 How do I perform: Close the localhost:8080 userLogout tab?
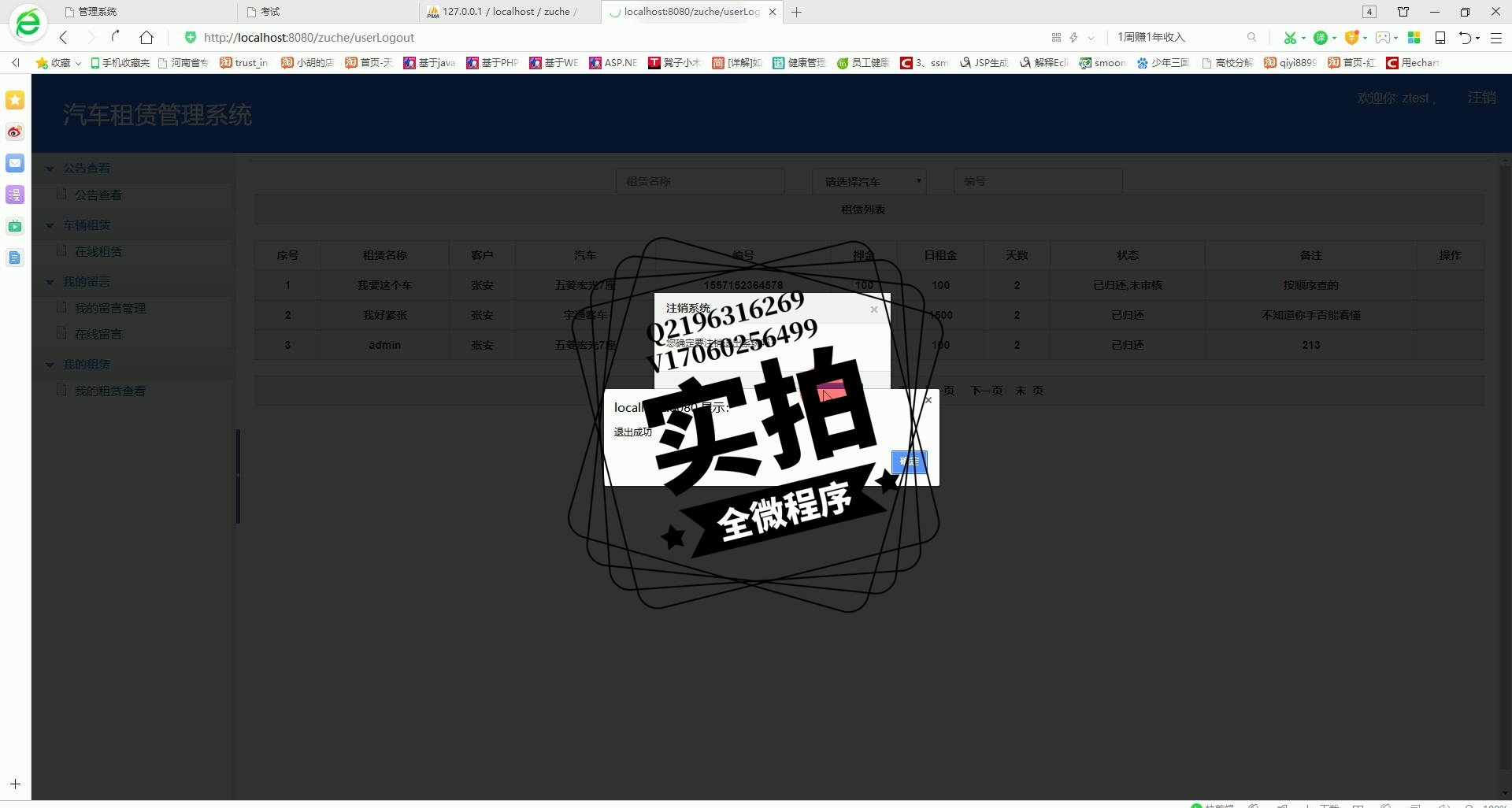point(773,12)
